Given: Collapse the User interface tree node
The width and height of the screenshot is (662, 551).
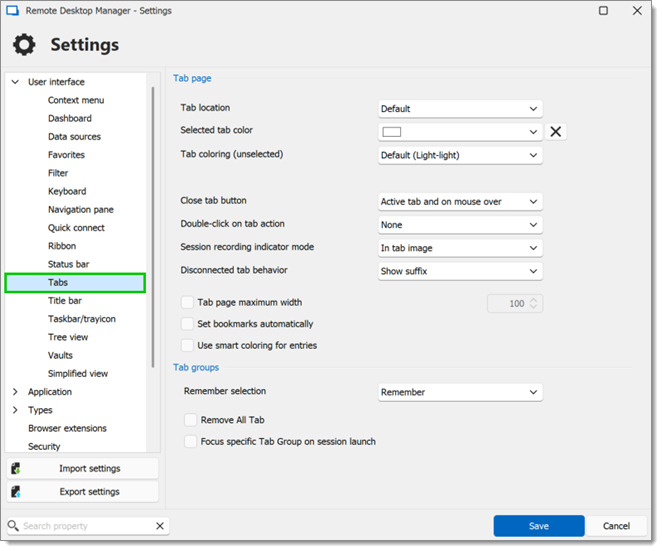Looking at the screenshot, I should click(15, 82).
